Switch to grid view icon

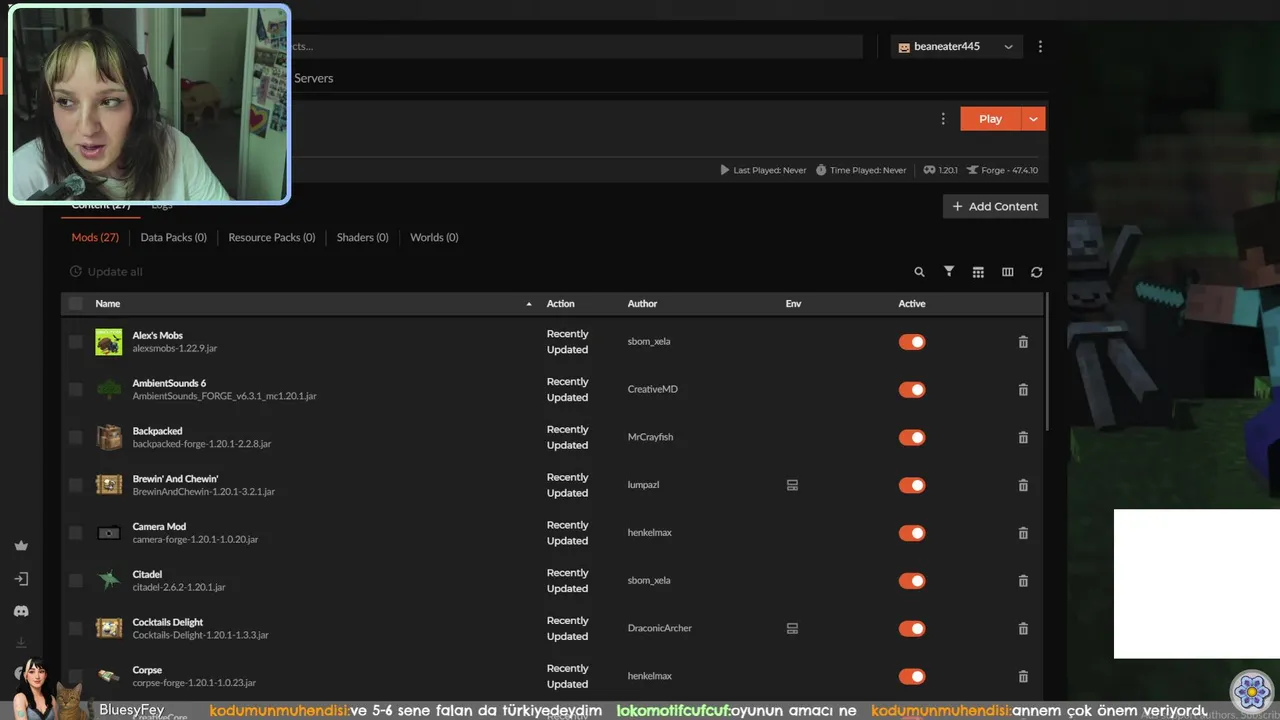pos(978,272)
